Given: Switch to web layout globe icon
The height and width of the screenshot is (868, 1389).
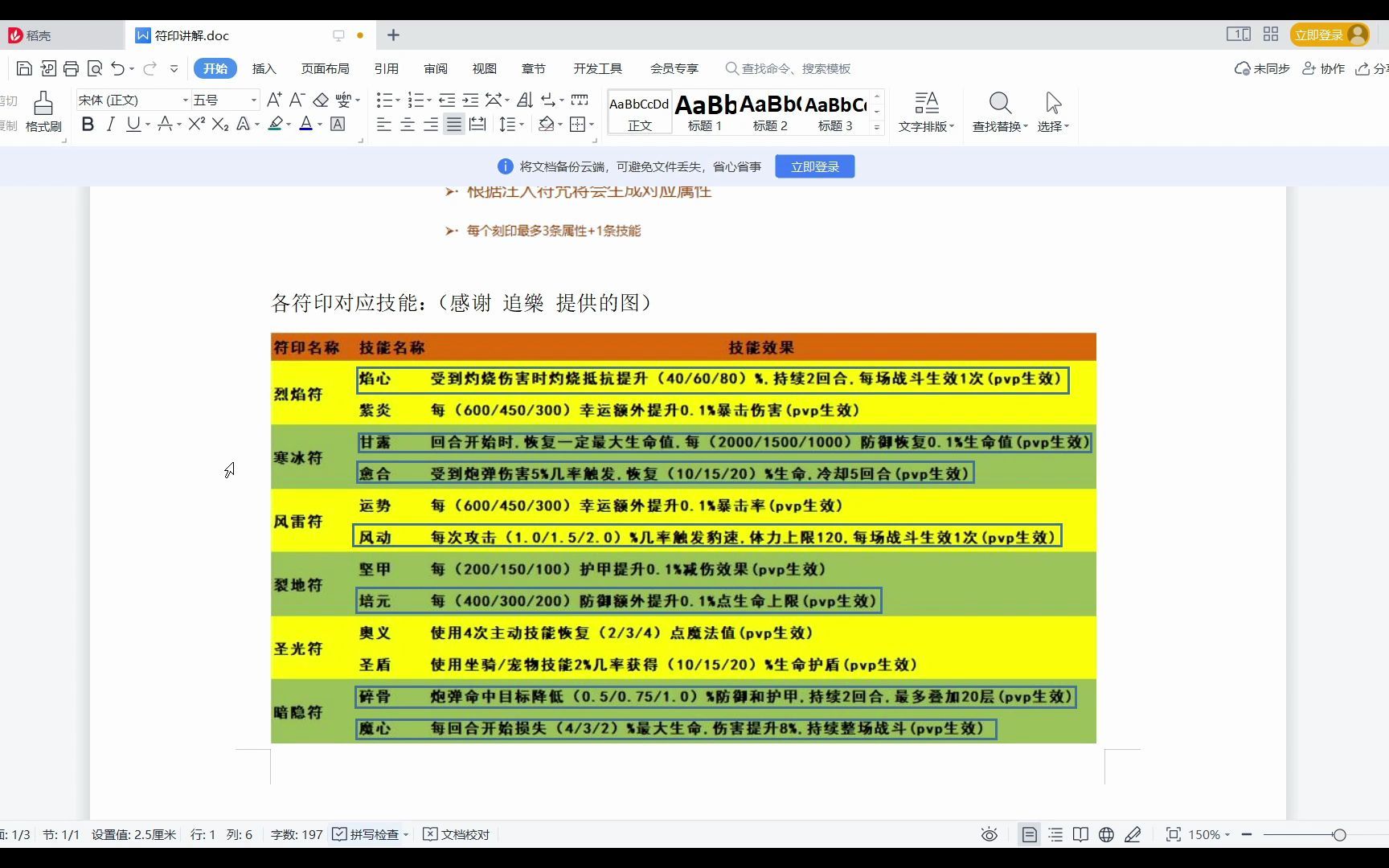Looking at the screenshot, I should (1106, 835).
